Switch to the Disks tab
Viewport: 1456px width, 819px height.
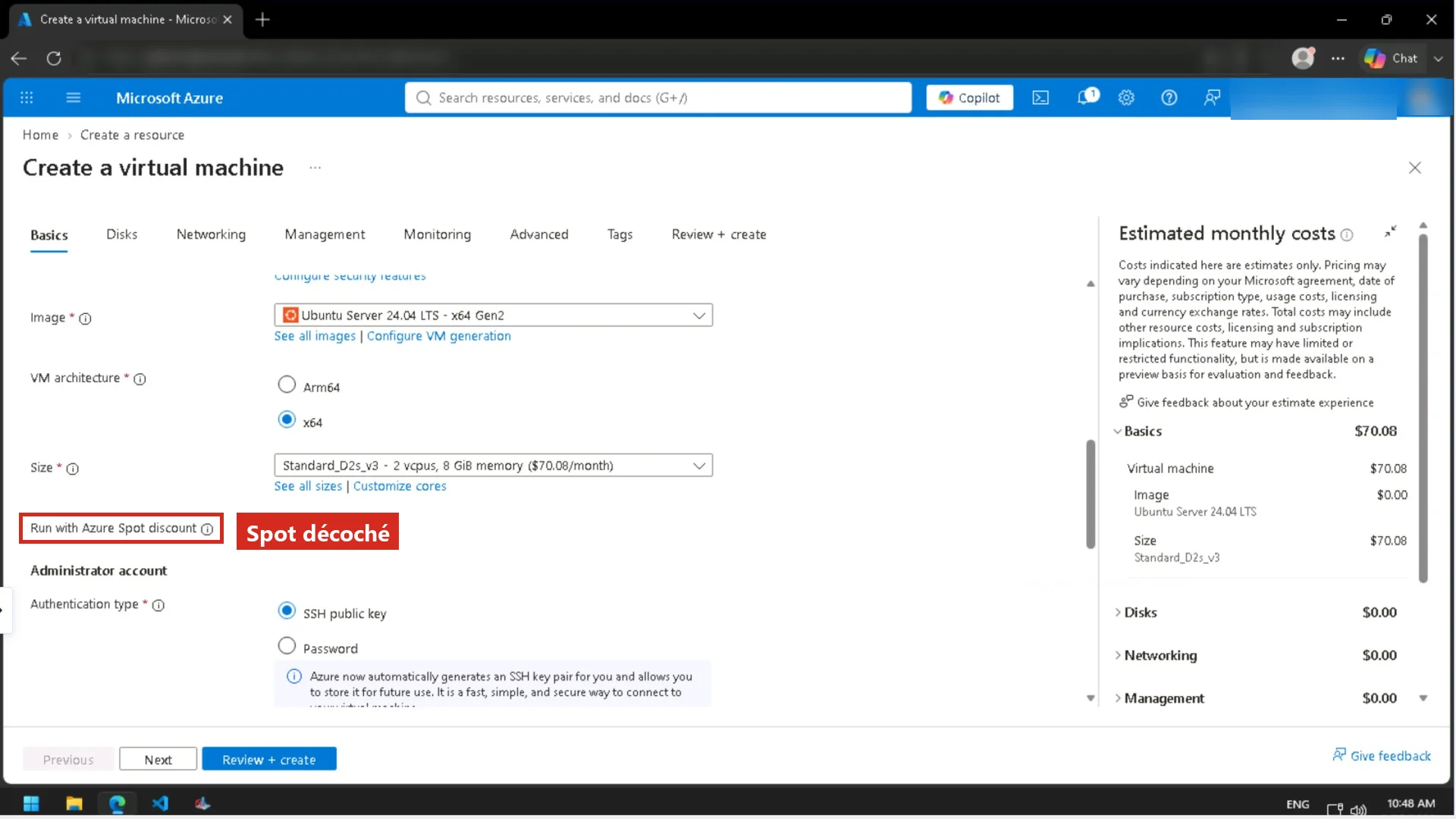(x=122, y=235)
